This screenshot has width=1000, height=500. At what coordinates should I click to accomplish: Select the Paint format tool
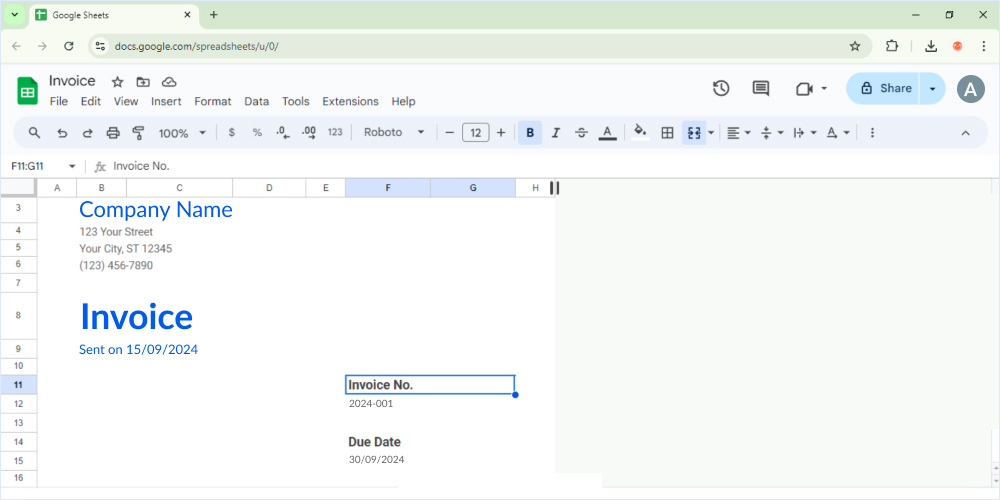click(x=139, y=133)
